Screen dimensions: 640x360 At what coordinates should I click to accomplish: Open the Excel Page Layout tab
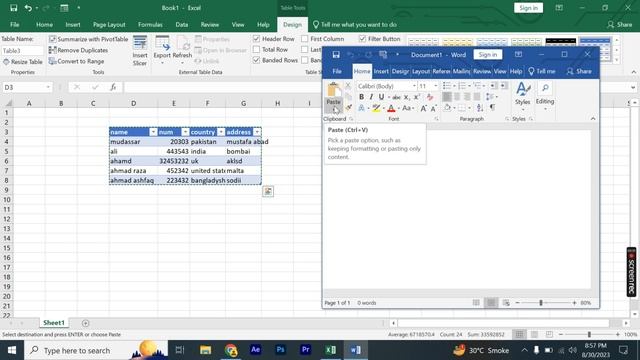coord(109,24)
